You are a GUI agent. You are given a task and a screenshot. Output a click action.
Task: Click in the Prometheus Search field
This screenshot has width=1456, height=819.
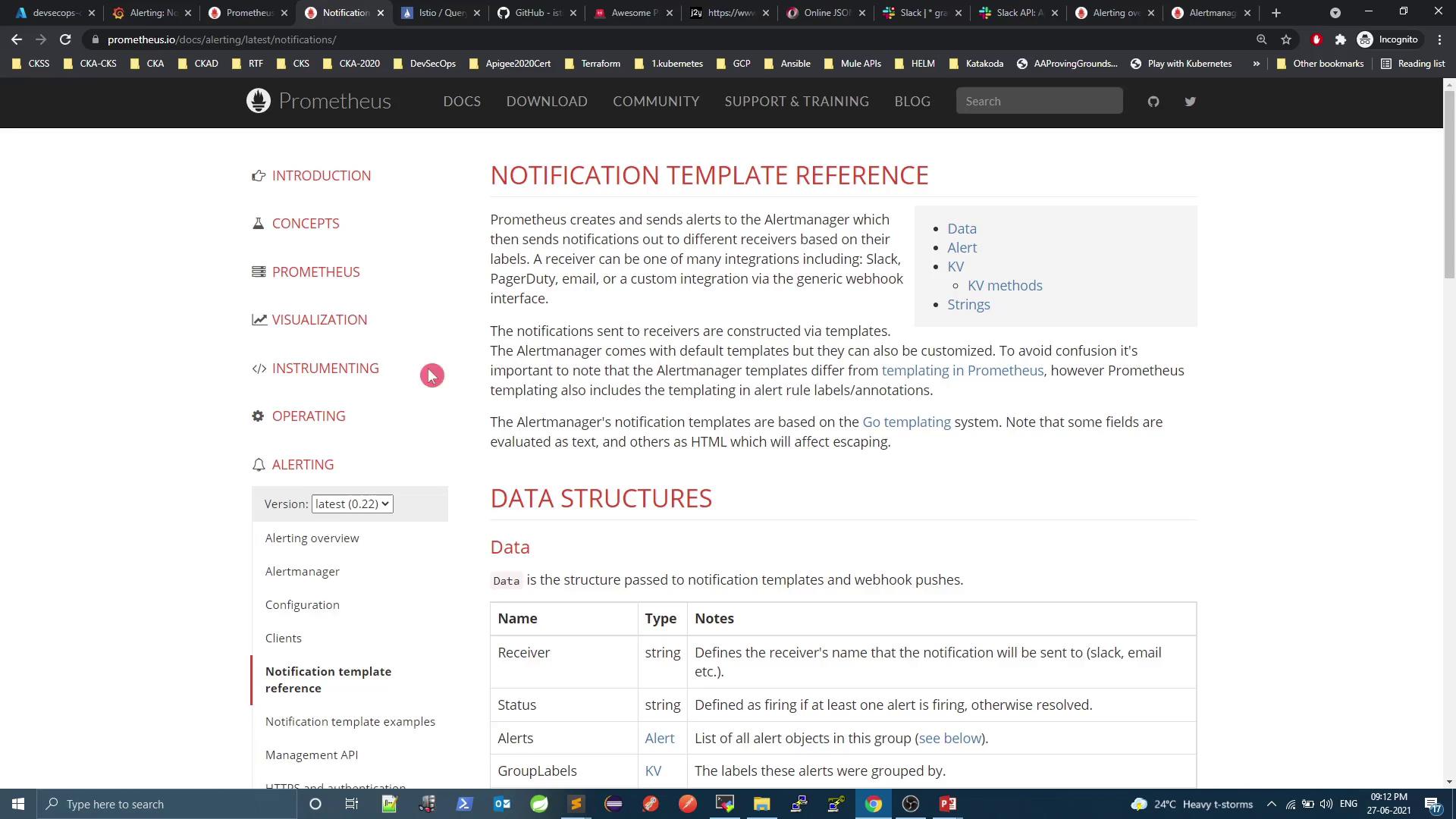pos(1039,102)
